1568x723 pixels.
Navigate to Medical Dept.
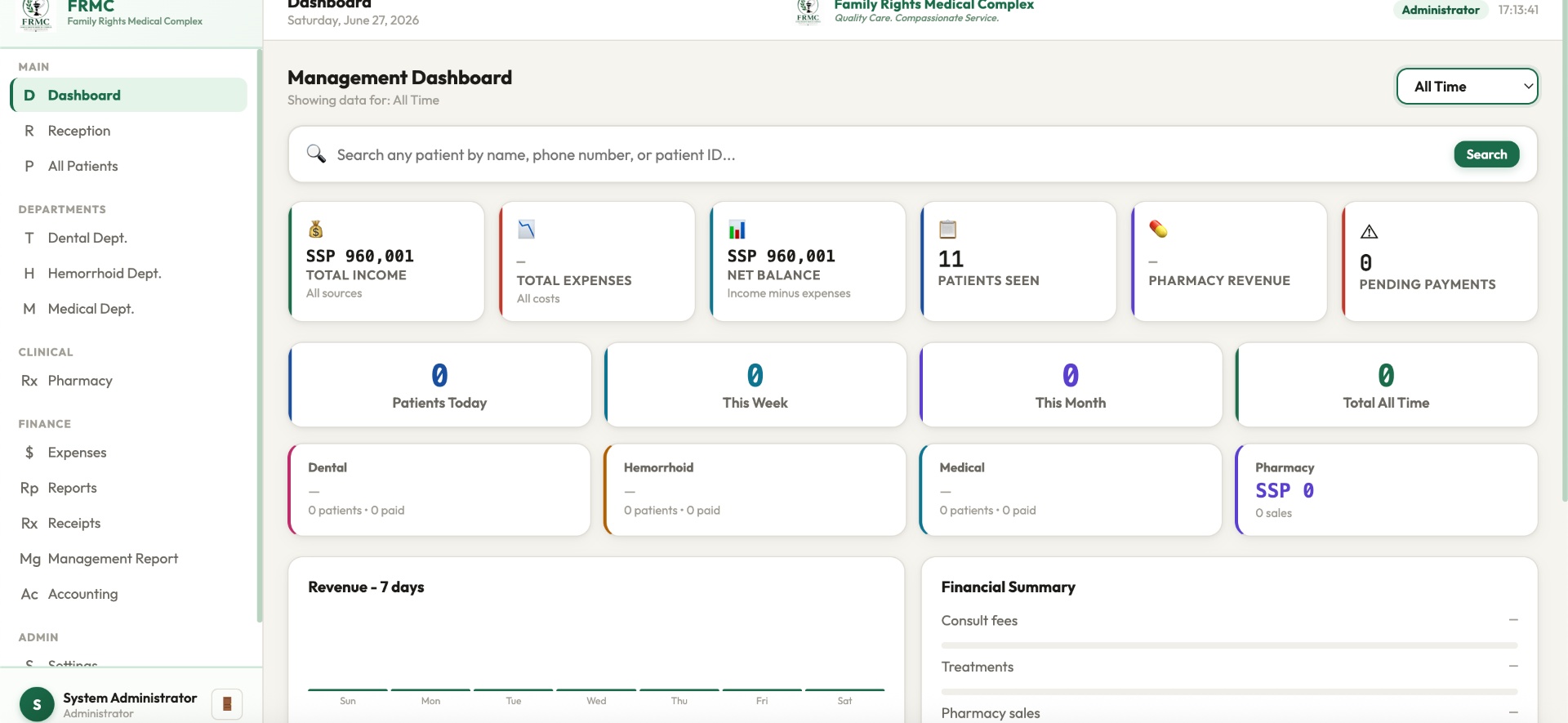(129, 309)
